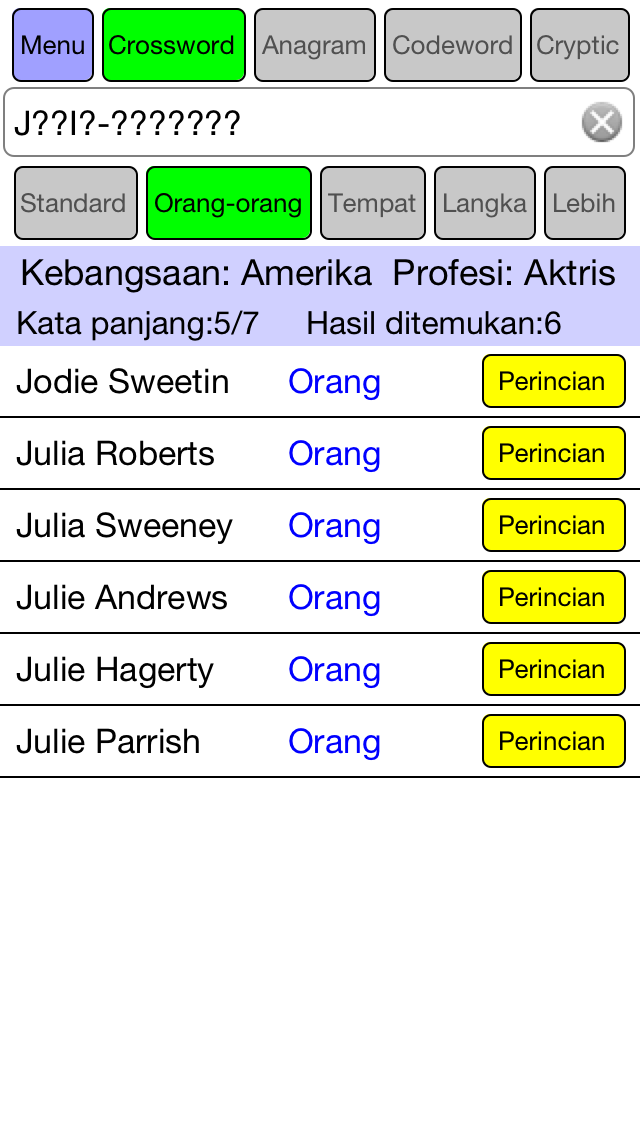Select the Cryptic mode tab
This screenshot has height=1136, width=640.
(579, 45)
